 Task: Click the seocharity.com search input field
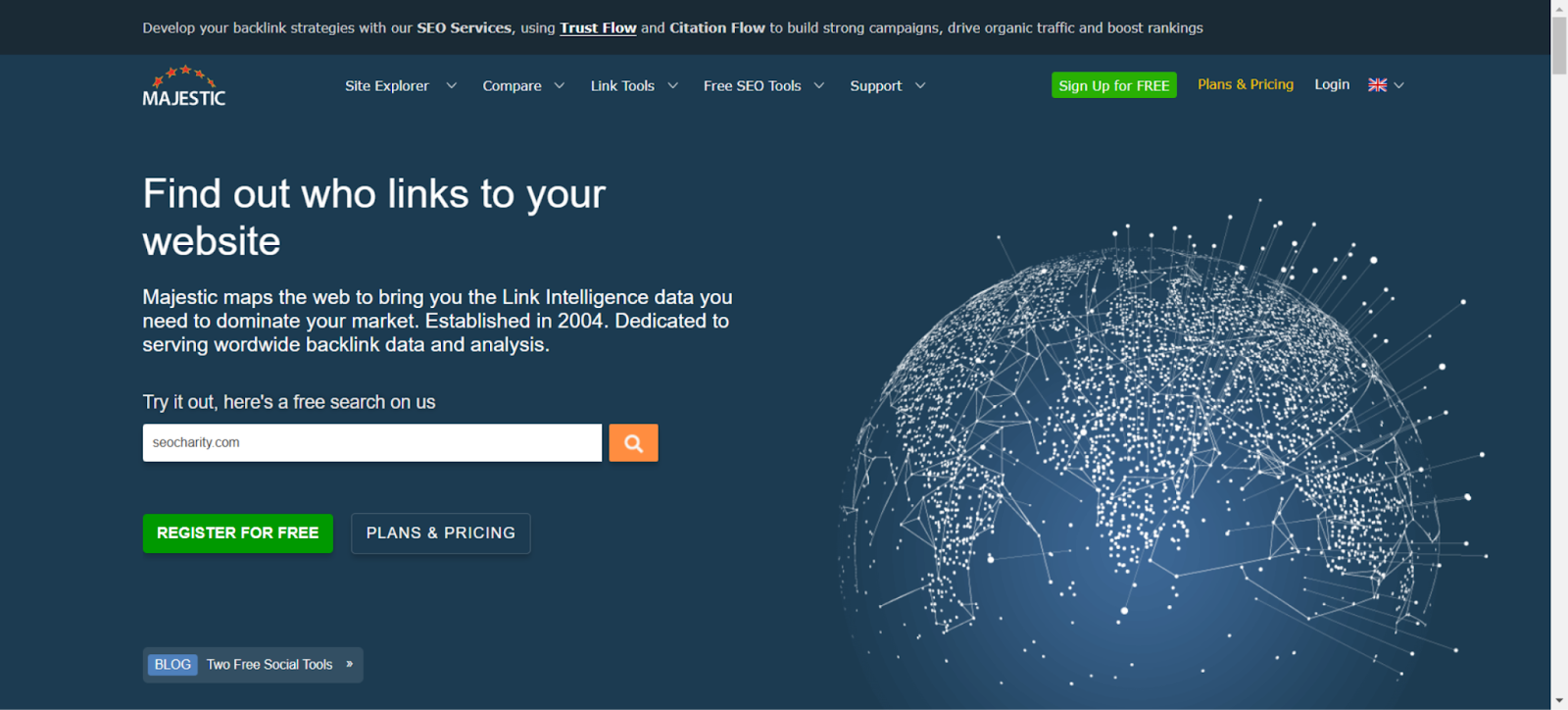point(372,442)
